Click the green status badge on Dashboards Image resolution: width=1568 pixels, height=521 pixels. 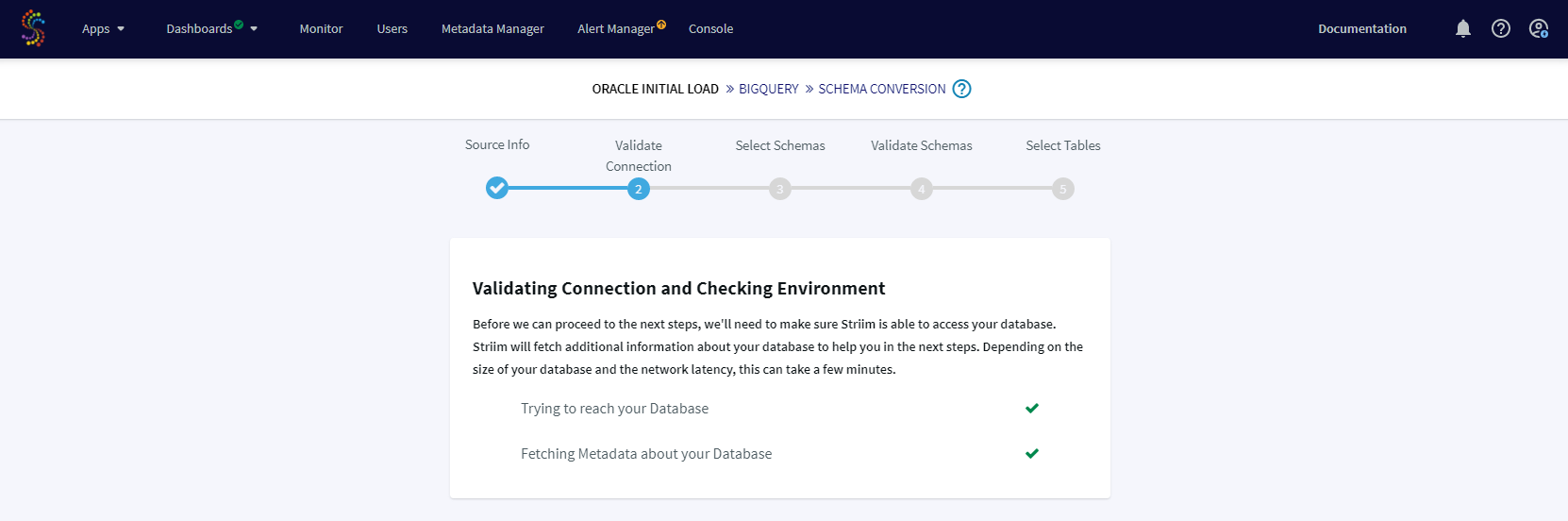point(239,25)
